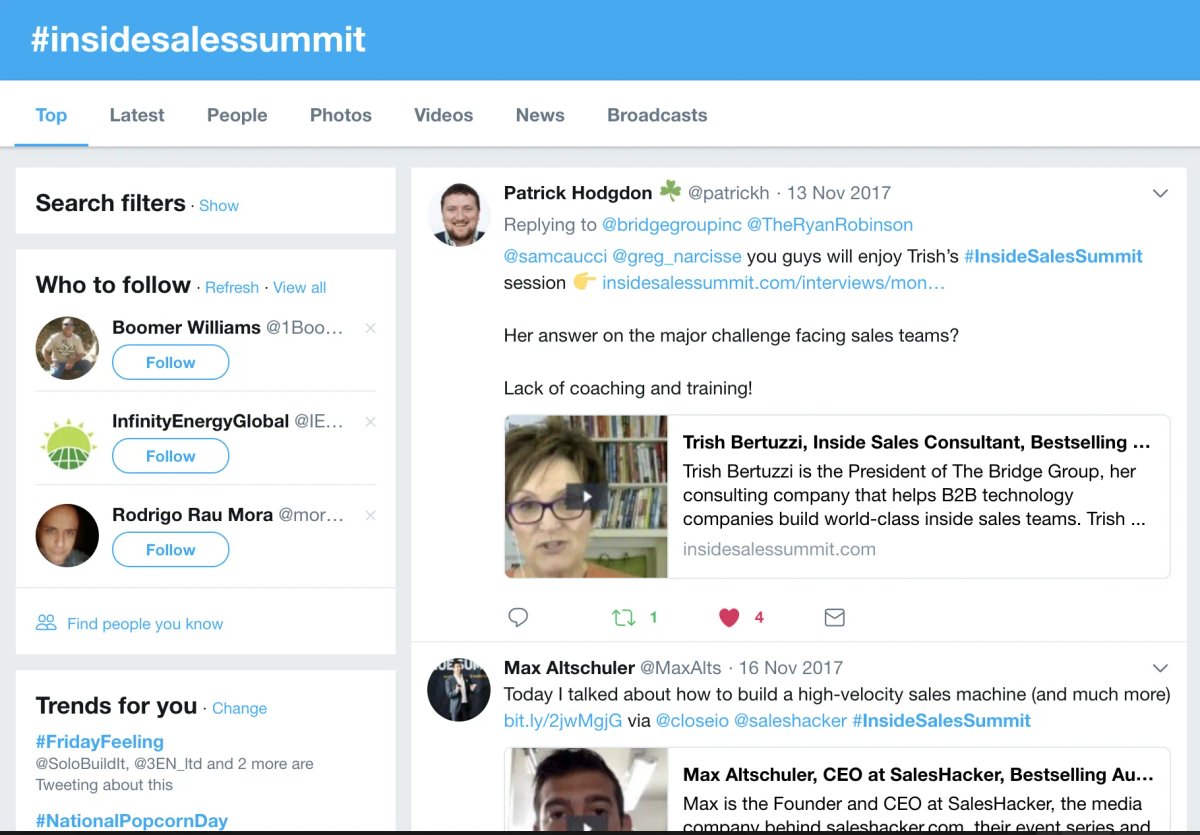Open Max Altschuler, CEO at SalesHacker card title
The height and width of the screenshot is (835, 1200).
pos(918,775)
